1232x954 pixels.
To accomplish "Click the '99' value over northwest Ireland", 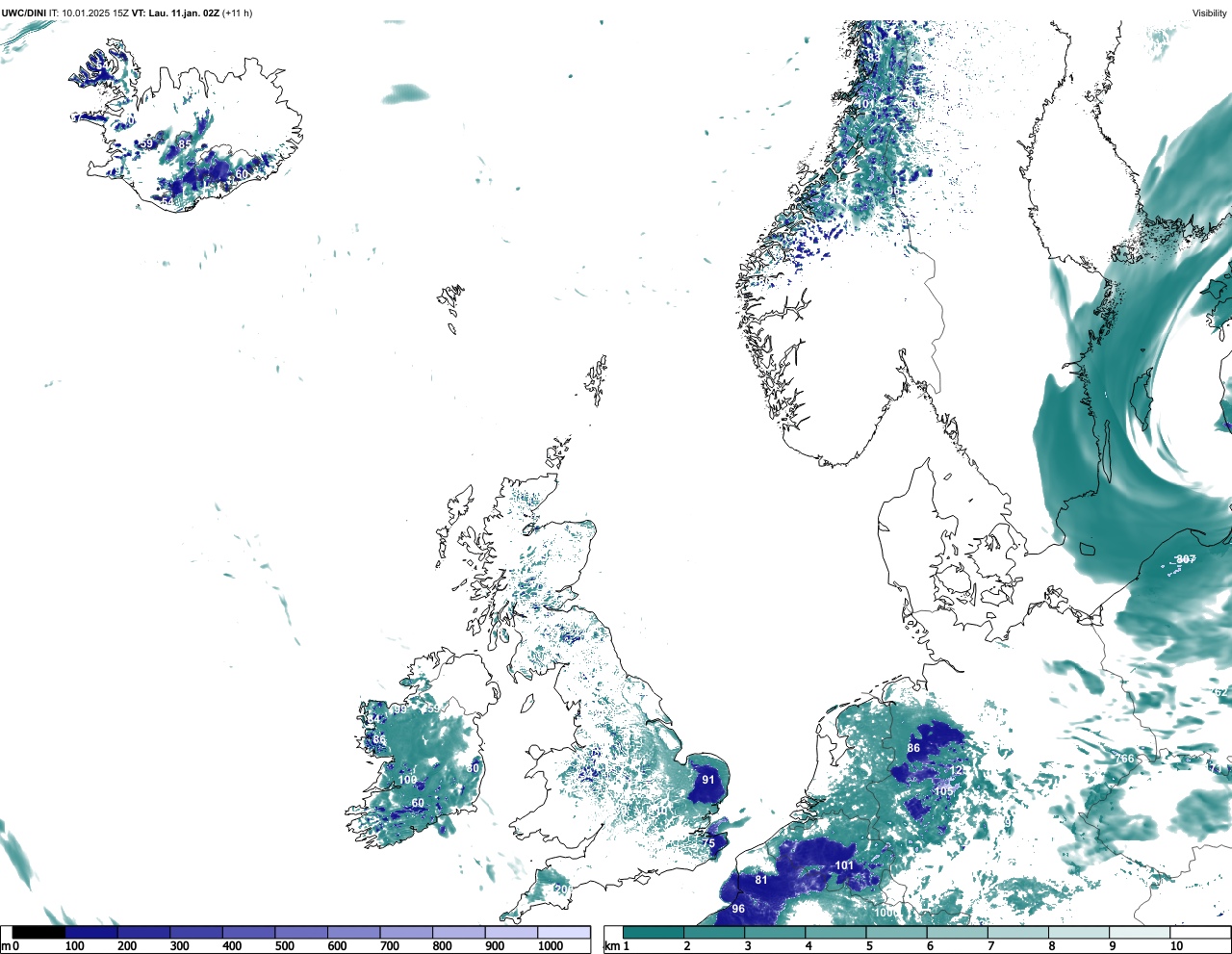I will pos(400,709).
